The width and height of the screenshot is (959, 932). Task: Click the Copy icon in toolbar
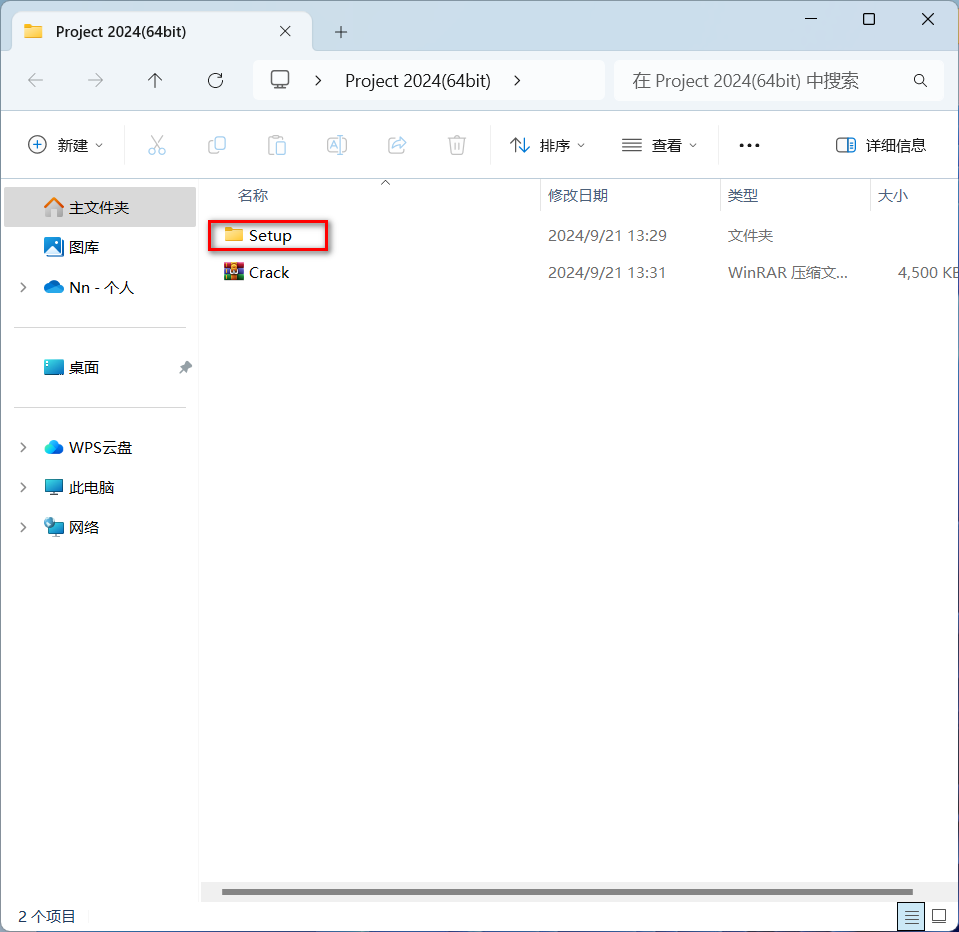217,145
